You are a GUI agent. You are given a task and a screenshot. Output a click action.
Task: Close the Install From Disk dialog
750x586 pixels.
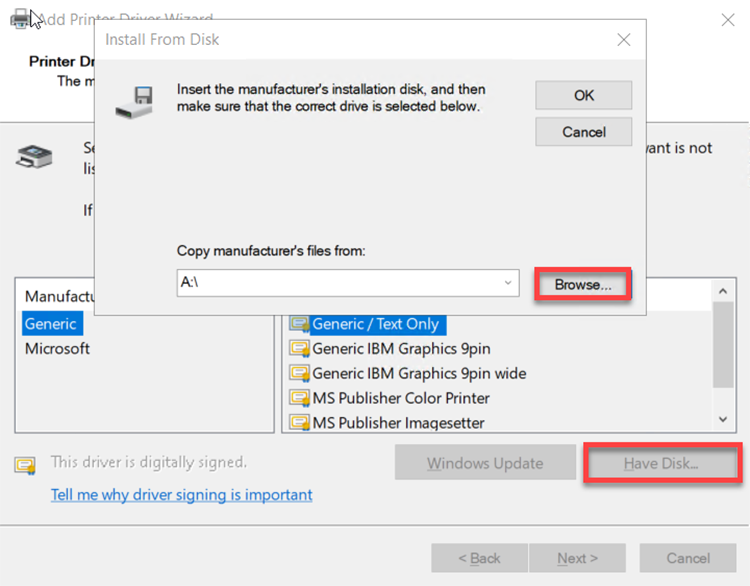coord(624,40)
